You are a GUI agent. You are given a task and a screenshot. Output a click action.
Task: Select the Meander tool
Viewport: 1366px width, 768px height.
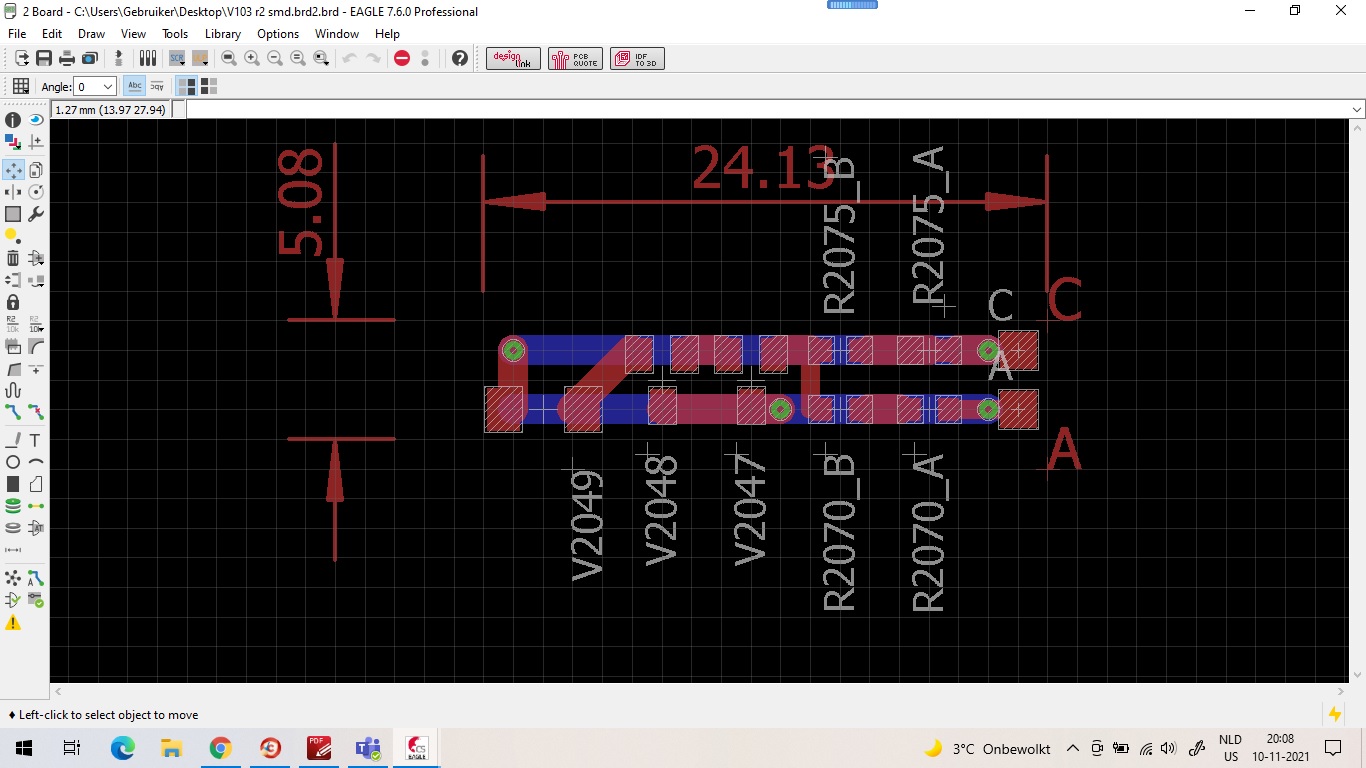coord(13,390)
